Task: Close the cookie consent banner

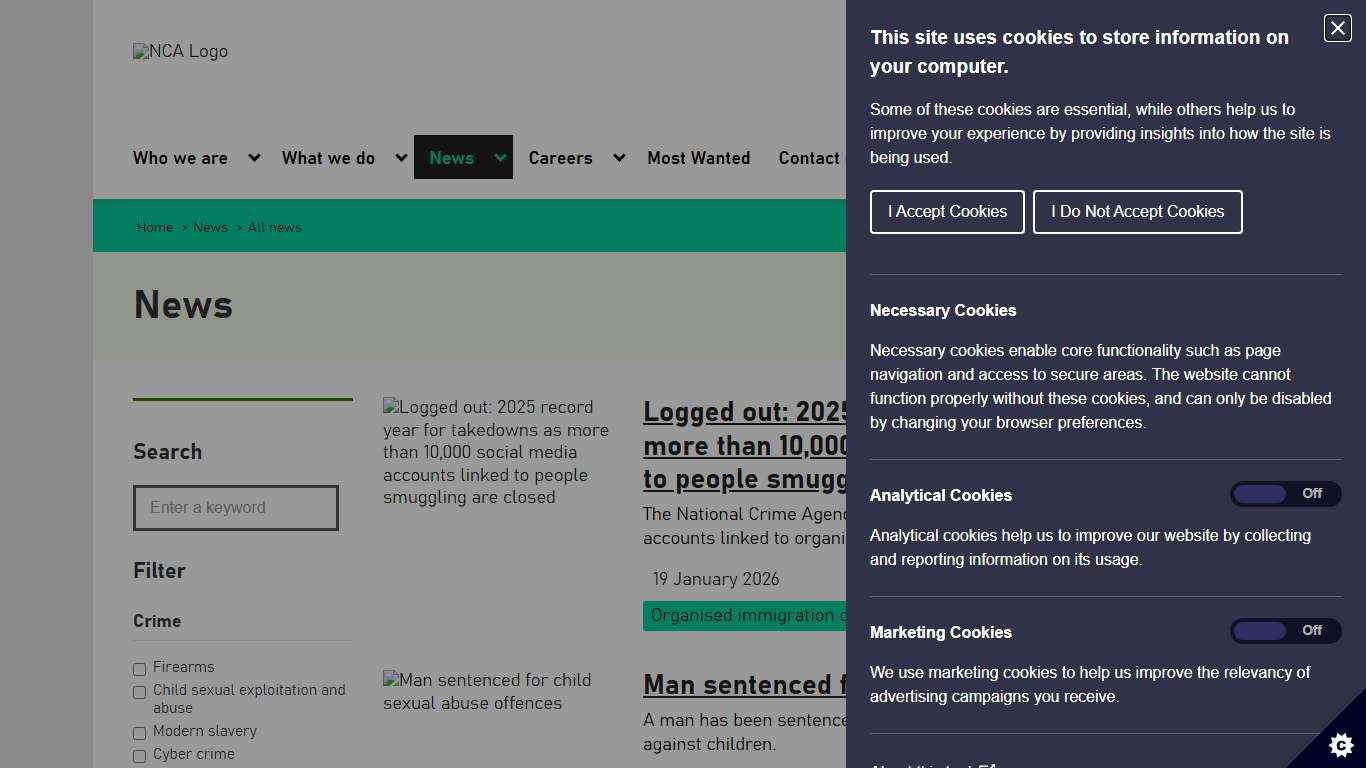Action: (1336, 28)
